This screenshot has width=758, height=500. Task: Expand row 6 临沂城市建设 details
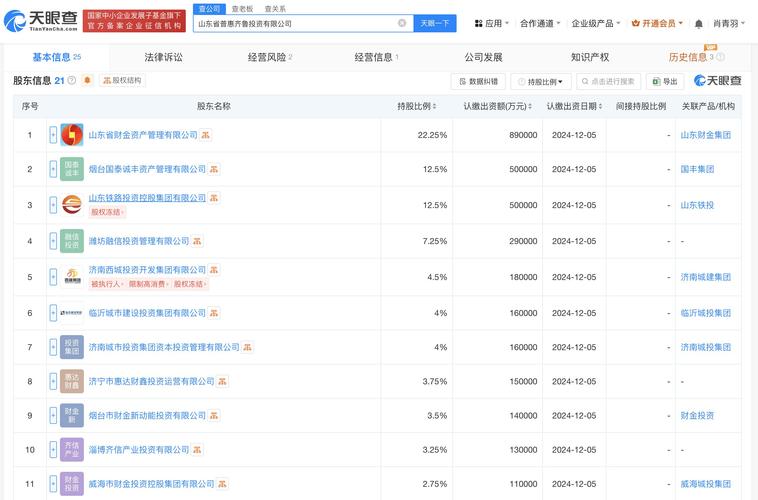53,313
